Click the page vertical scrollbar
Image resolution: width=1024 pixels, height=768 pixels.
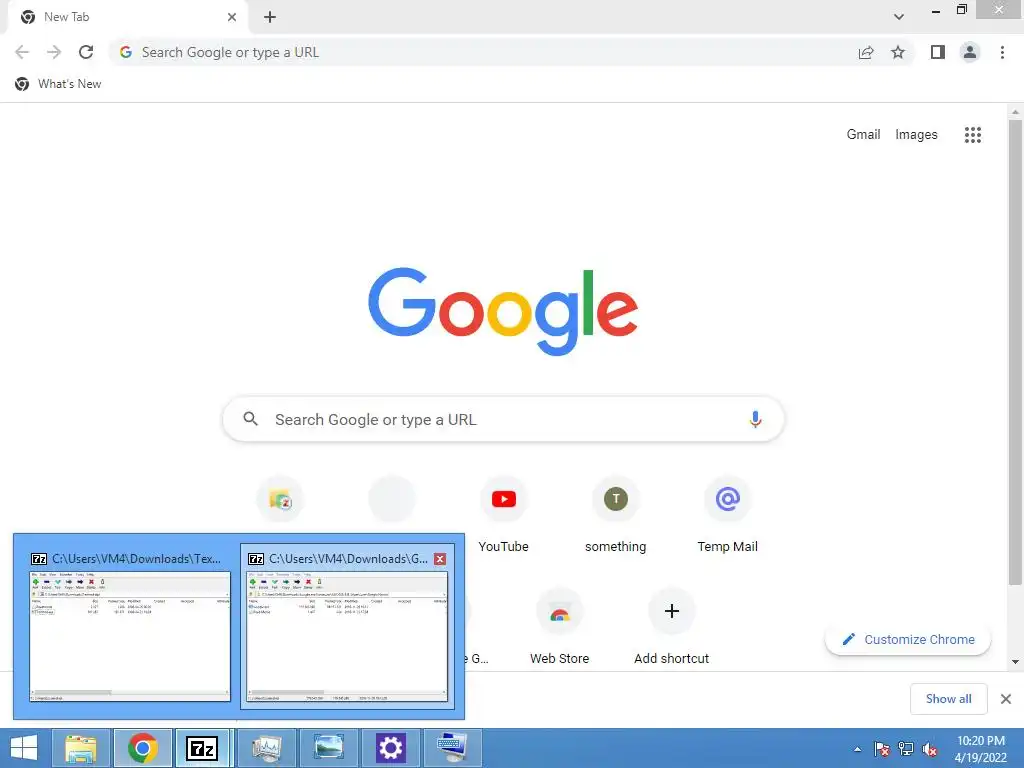pyautogui.click(x=1015, y=351)
